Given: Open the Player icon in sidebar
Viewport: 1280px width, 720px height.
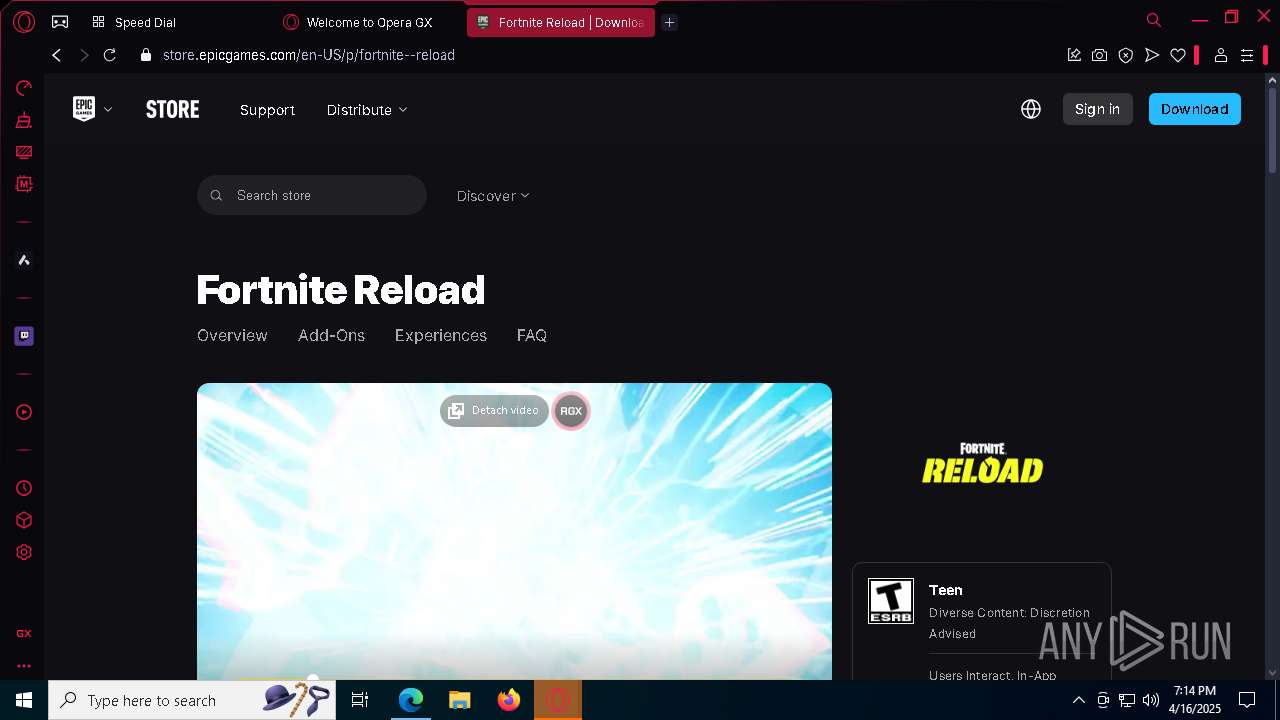Looking at the screenshot, I should point(24,412).
